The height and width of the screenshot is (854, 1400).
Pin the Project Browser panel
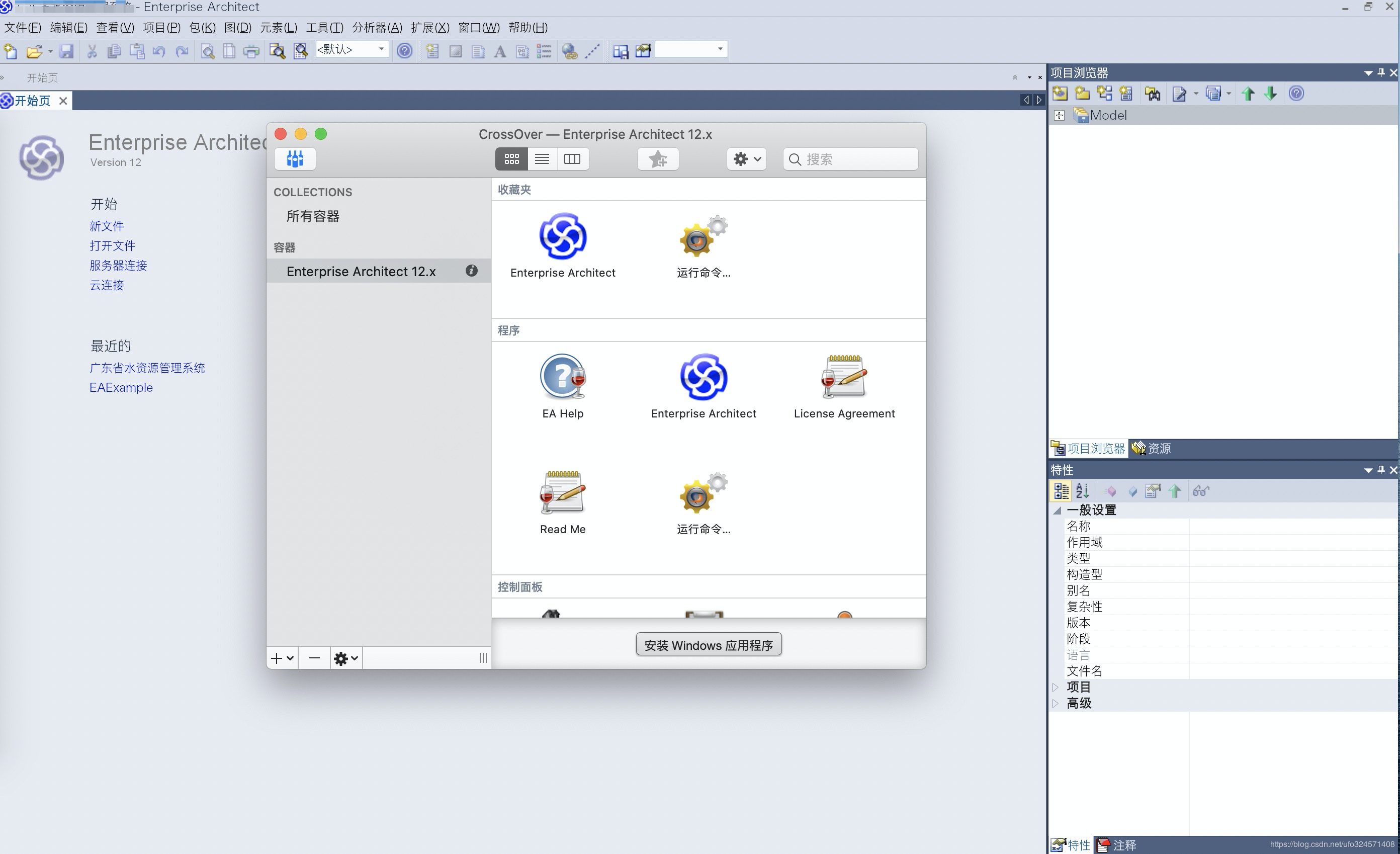click(1381, 73)
